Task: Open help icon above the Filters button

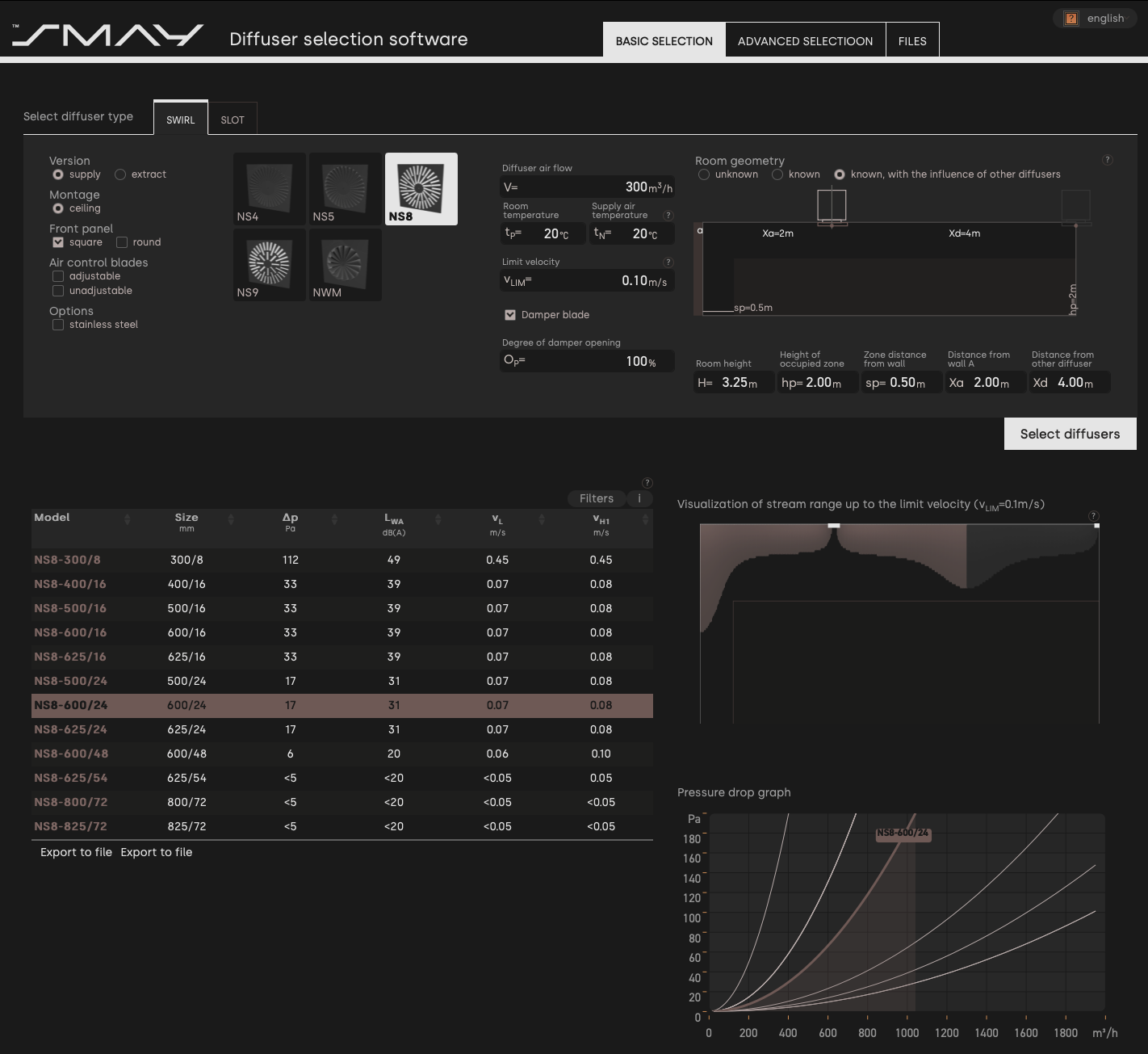Action: (647, 483)
